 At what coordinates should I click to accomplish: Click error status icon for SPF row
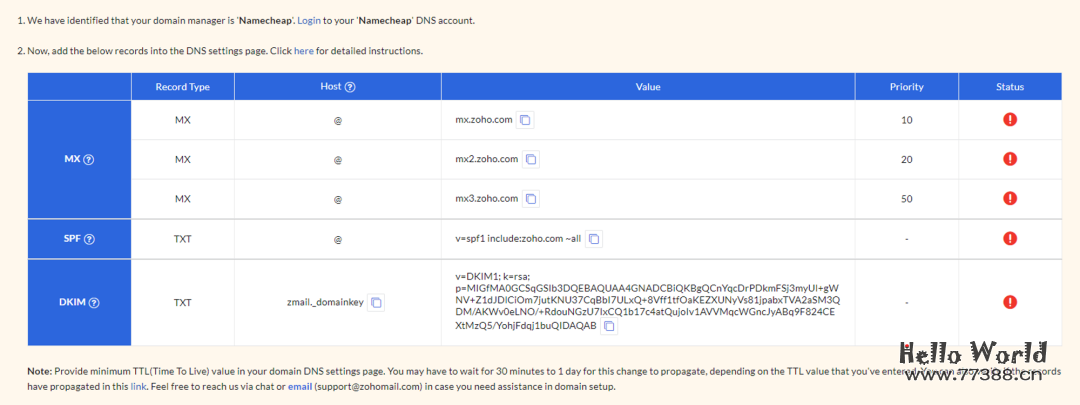tap(1009, 239)
